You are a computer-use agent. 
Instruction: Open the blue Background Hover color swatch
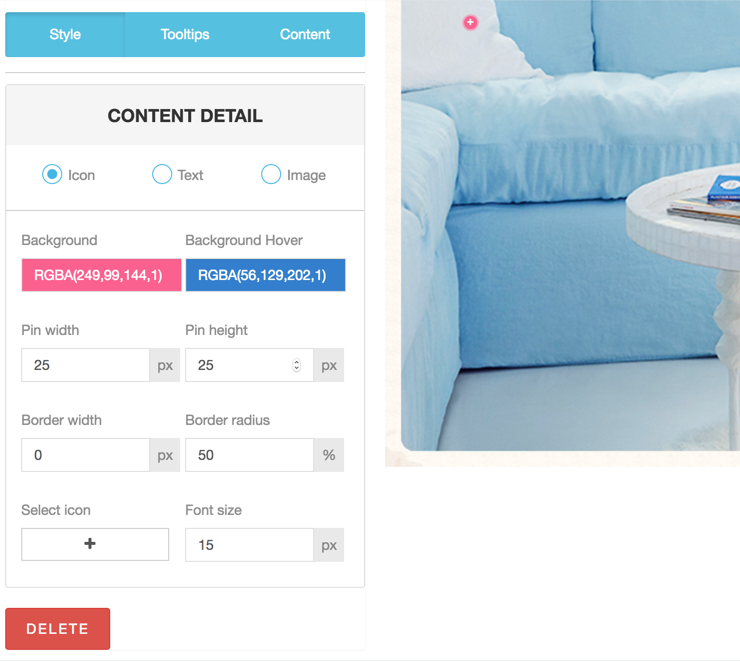pos(265,275)
